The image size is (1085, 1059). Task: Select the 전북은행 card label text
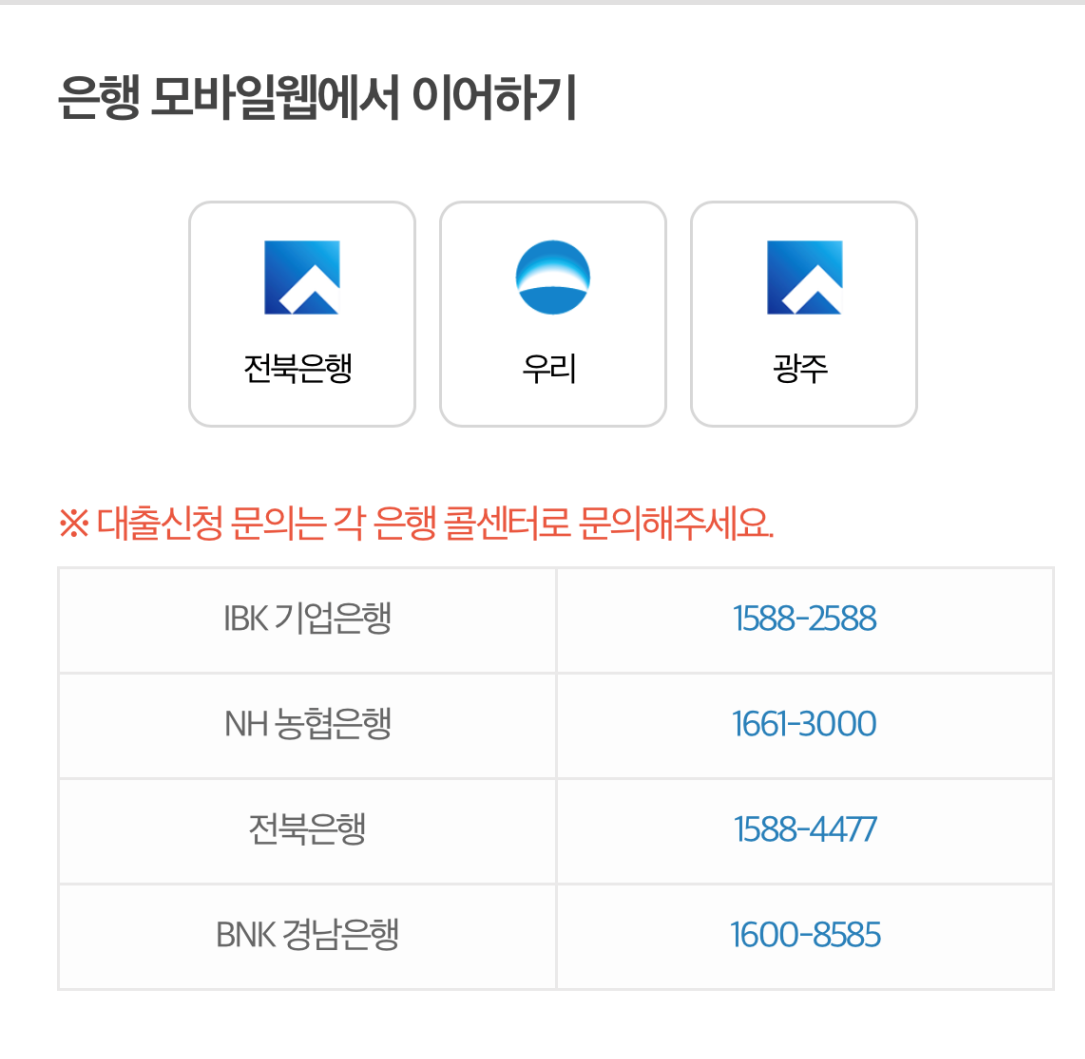coord(298,370)
